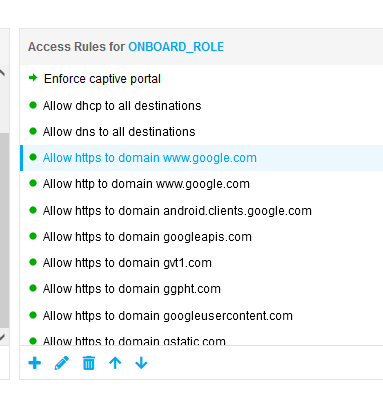Click green dot beside dhcp rule

33,105
